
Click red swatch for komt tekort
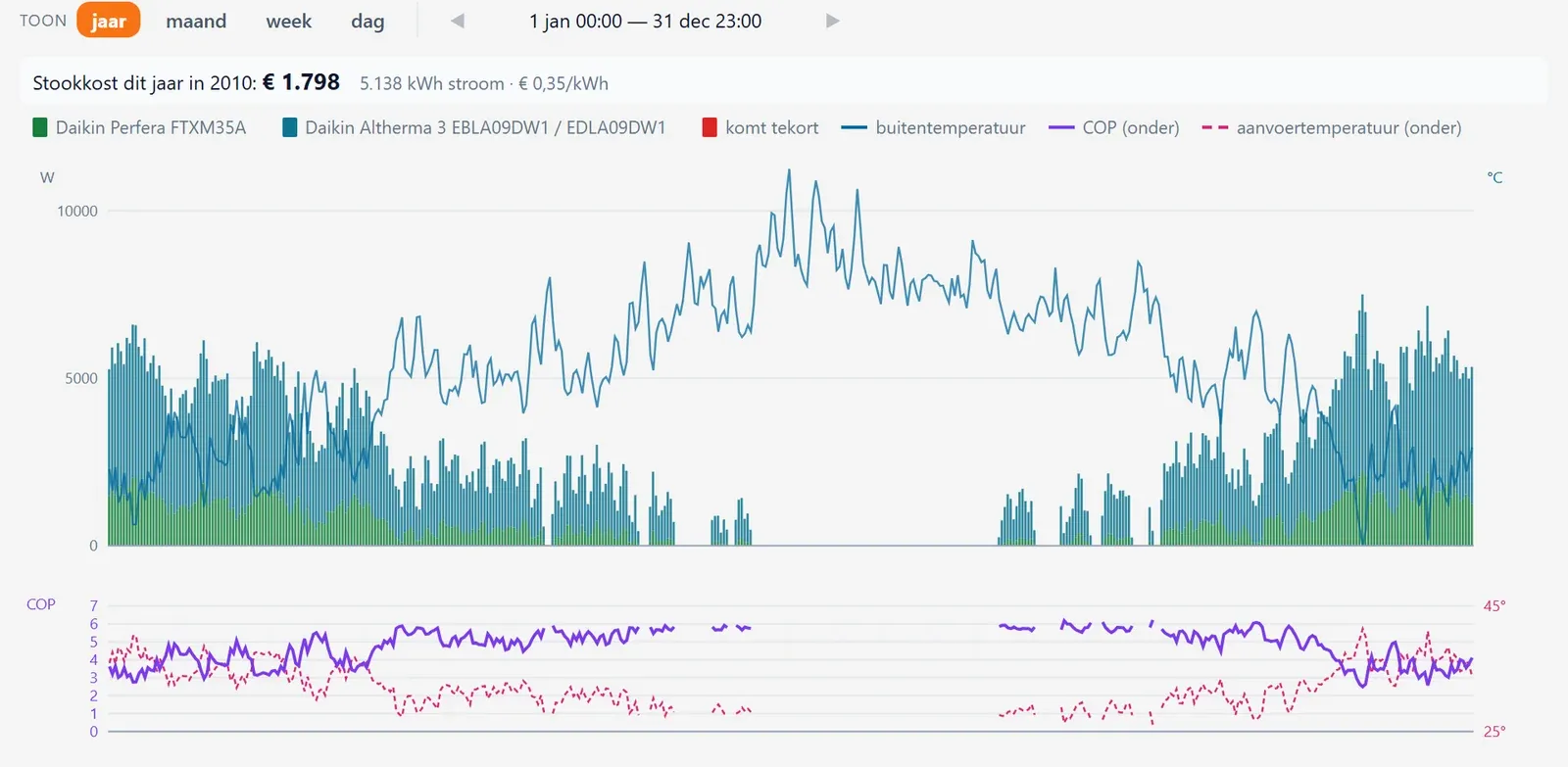coord(710,127)
